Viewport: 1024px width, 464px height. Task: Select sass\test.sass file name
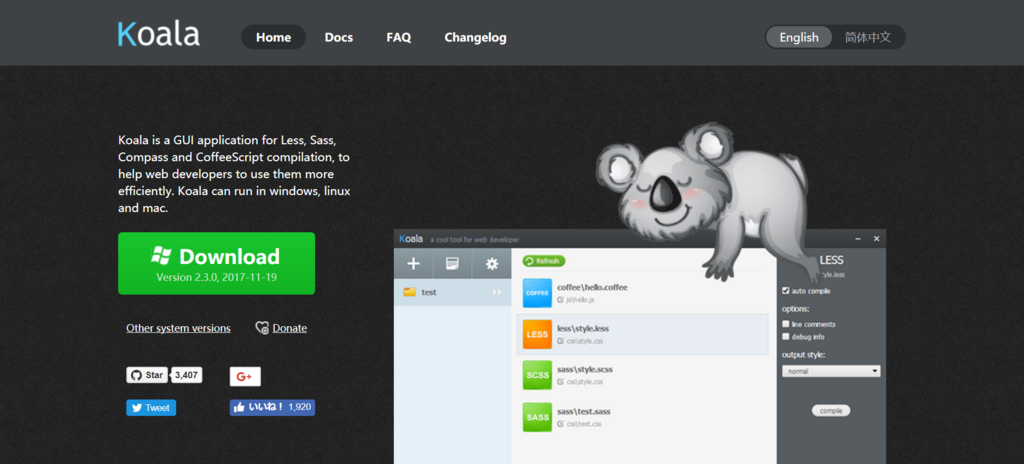(584, 411)
